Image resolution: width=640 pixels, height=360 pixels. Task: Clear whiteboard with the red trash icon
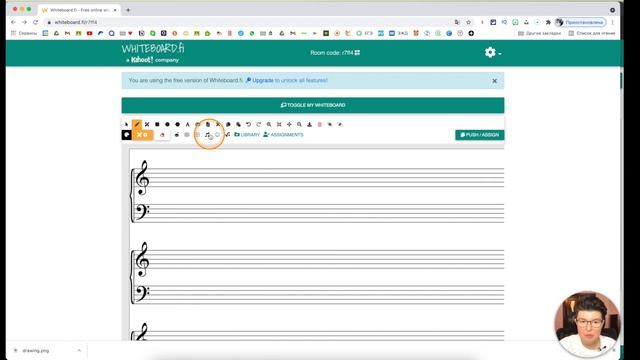click(x=320, y=124)
